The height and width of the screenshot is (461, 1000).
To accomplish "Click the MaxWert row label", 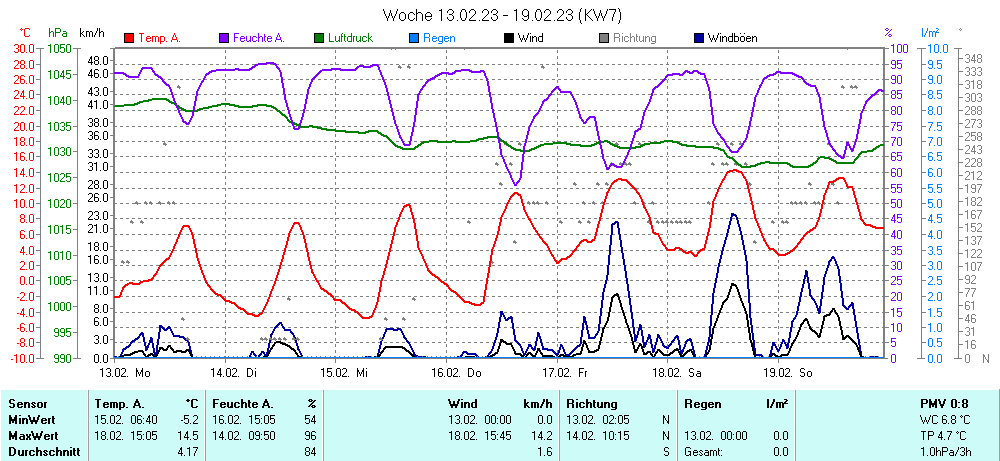I will (x=35, y=436).
